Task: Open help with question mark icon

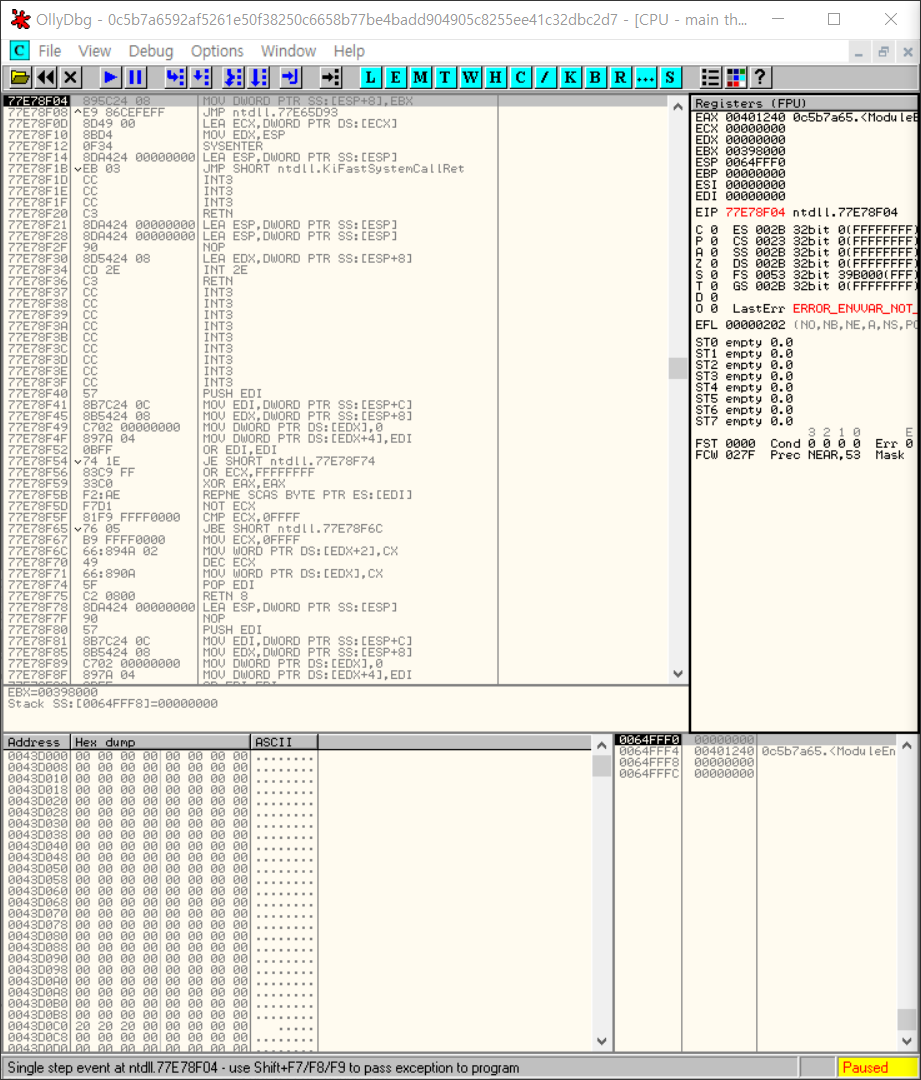Action: pos(760,77)
